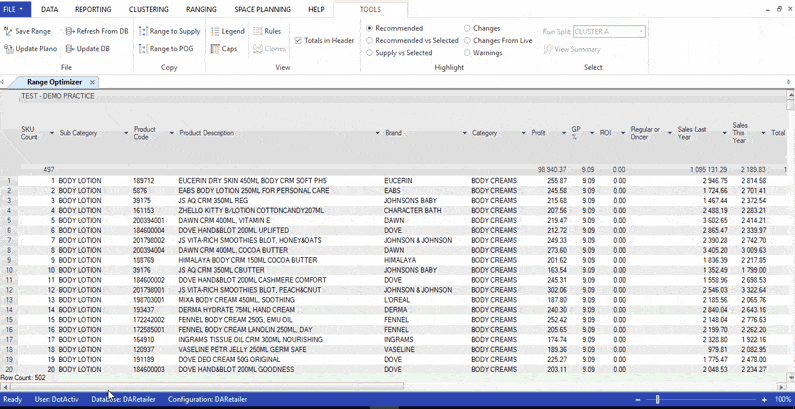Switch to the SPACE PLANNING tab

click(263, 9)
